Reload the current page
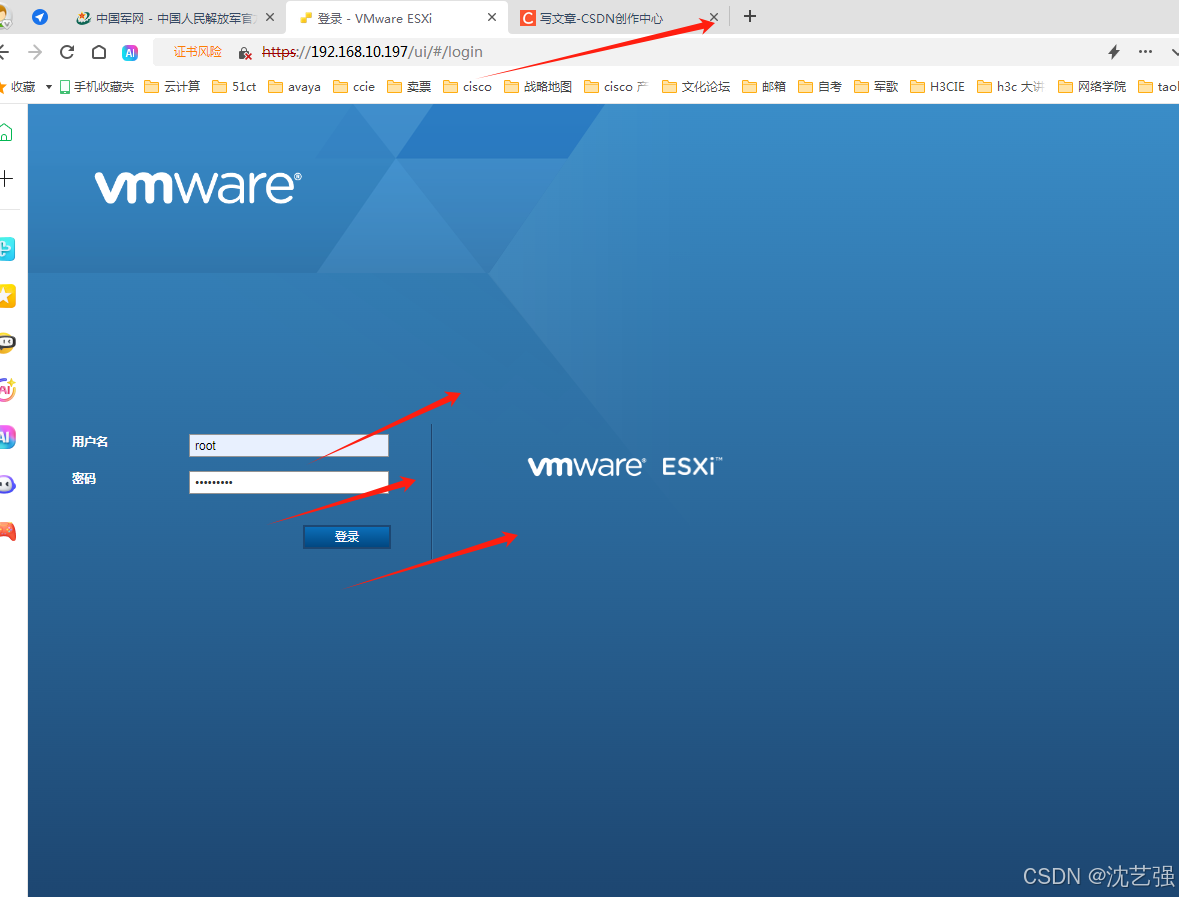The image size is (1179, 897). 67,52
